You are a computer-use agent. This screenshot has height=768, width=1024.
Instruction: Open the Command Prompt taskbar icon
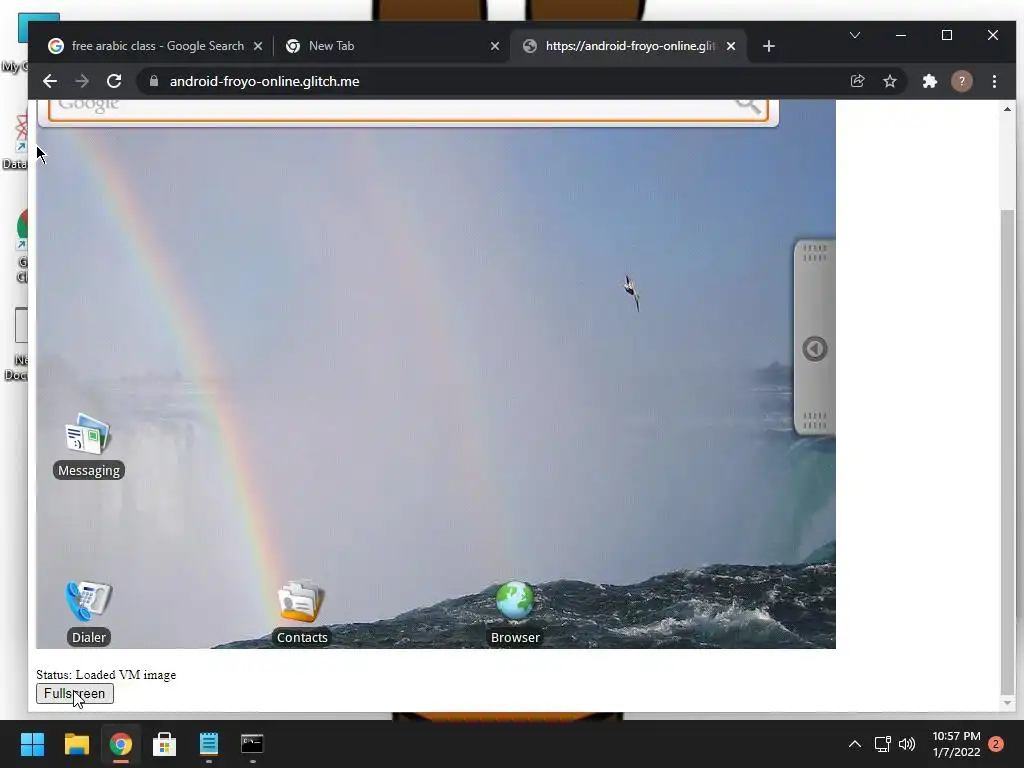pyautogui.click(x=252, y=744)
